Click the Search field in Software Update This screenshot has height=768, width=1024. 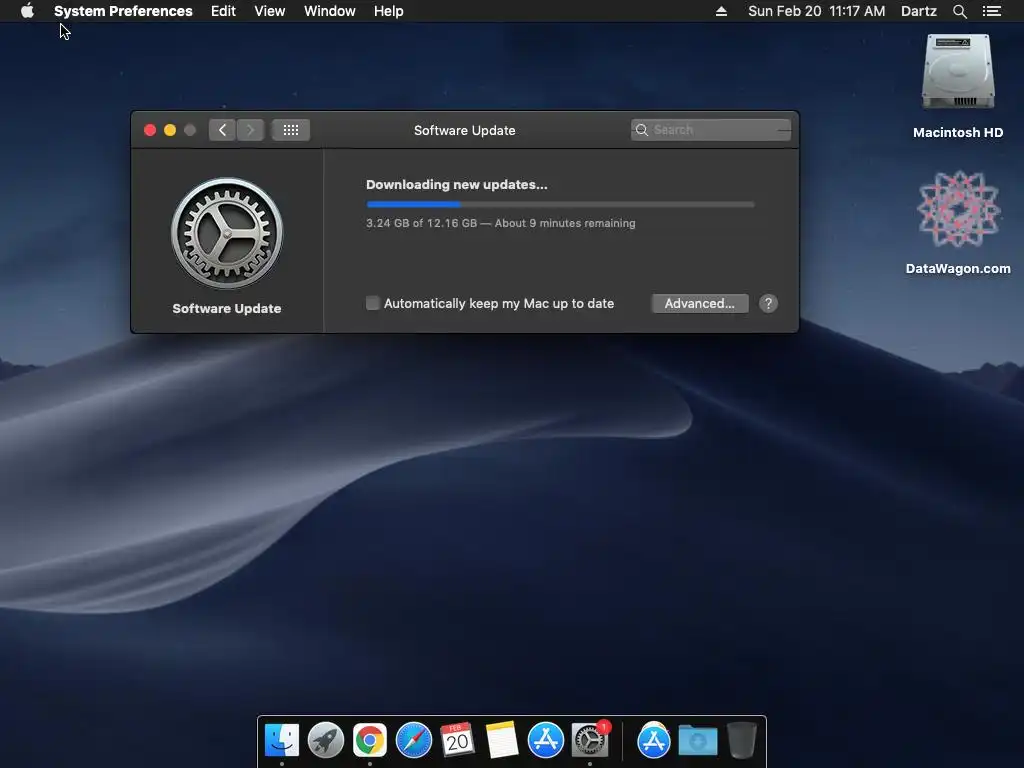pyautogui.click(x=711, y=130)
